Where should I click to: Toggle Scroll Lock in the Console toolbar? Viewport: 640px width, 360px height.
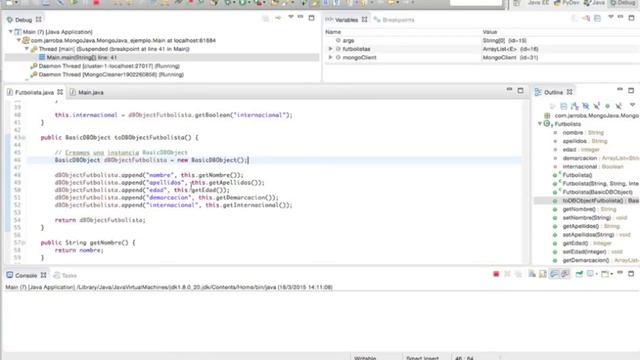tap(542, 274)
